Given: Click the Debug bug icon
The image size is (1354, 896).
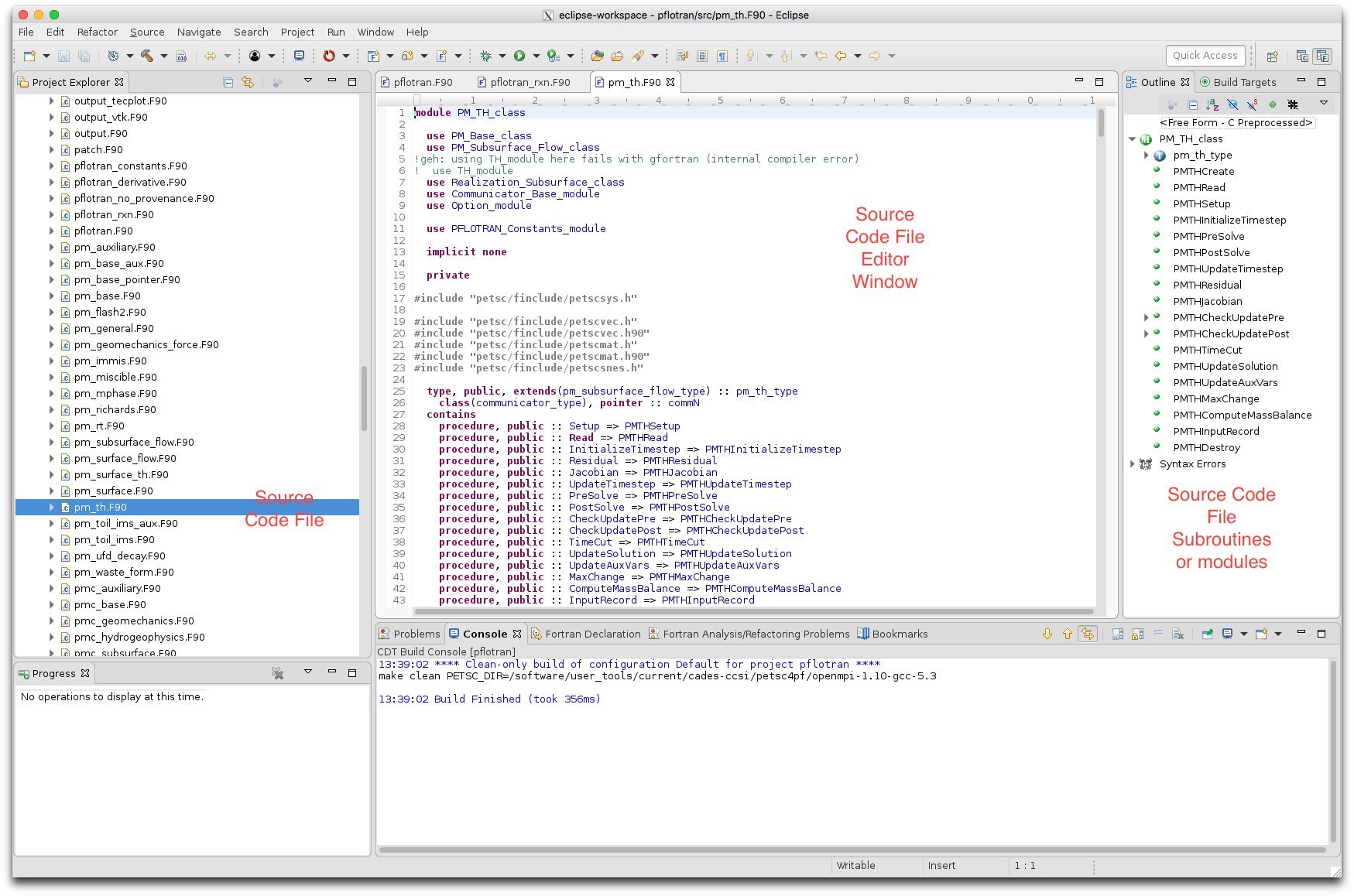Looking at the screenshot, I should [485, 56].
